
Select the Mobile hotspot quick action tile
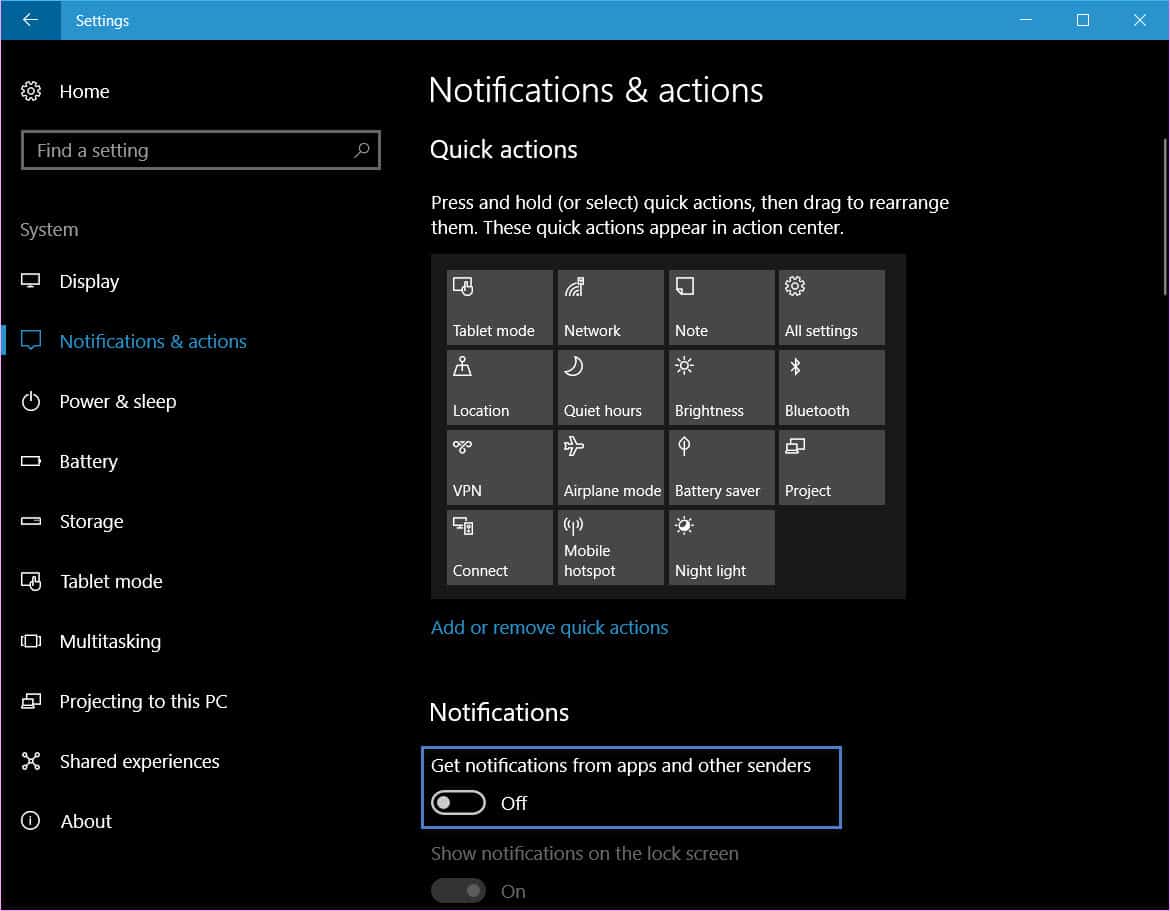click(610, 547)
